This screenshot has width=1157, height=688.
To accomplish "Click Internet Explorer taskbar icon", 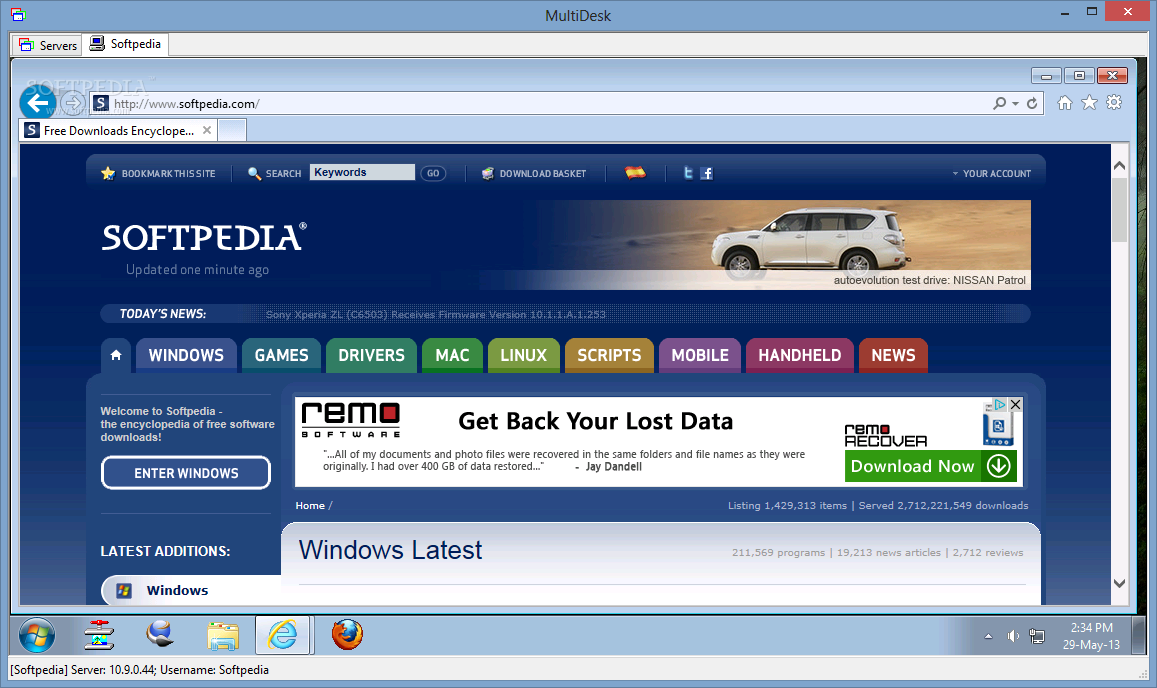I will point(283,635).
